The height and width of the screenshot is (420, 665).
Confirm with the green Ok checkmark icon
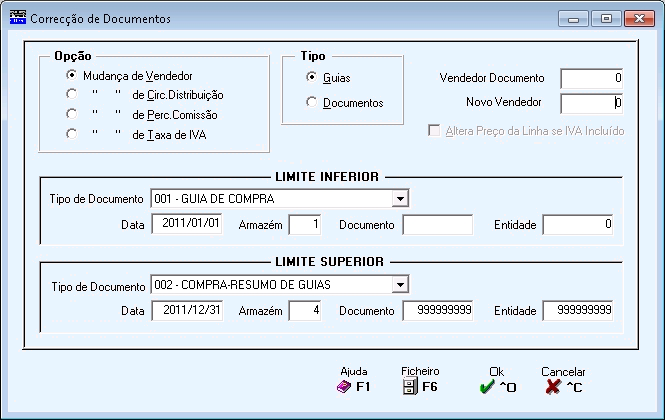click(x=486, y=386)
